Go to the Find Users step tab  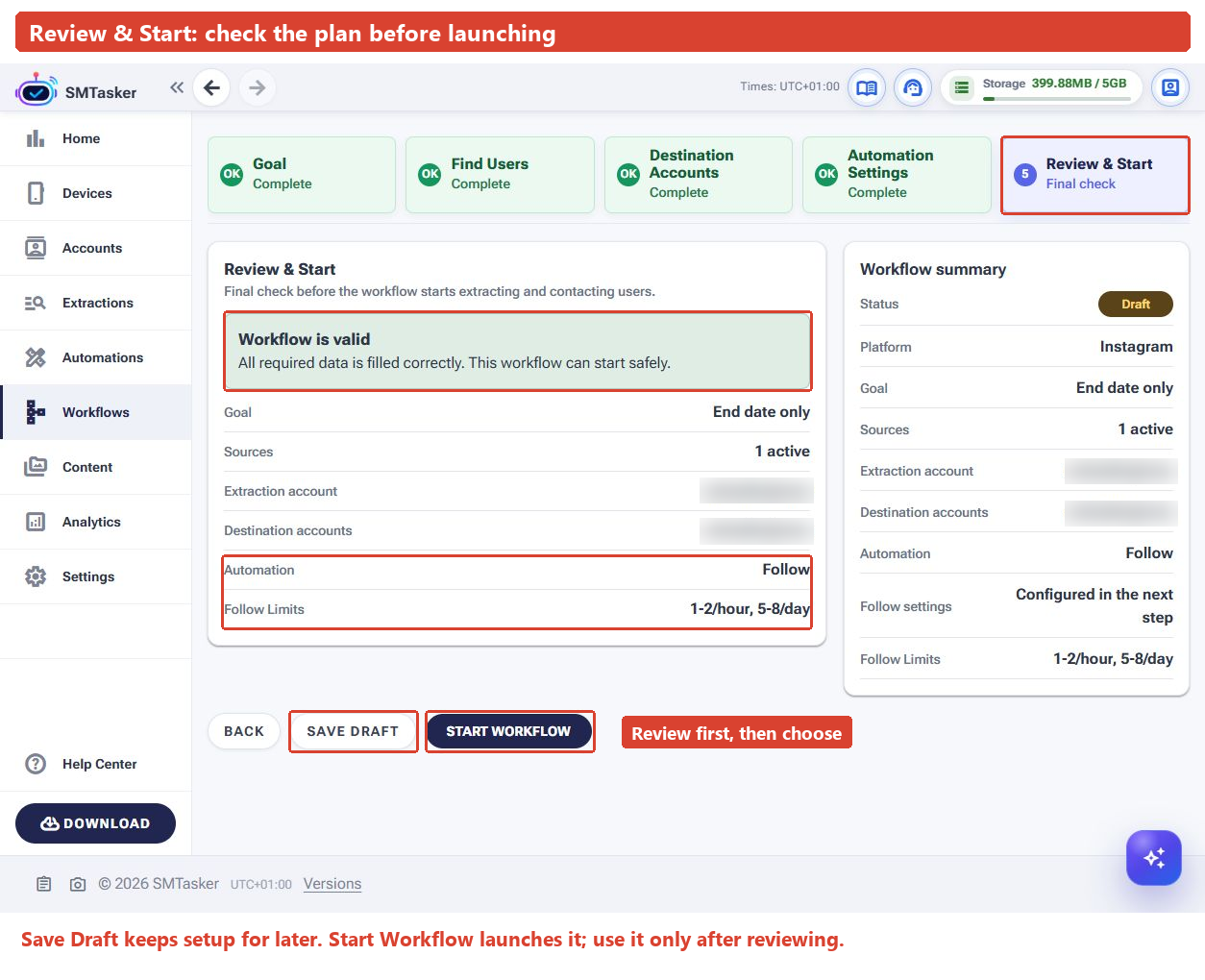coord(500,174)
